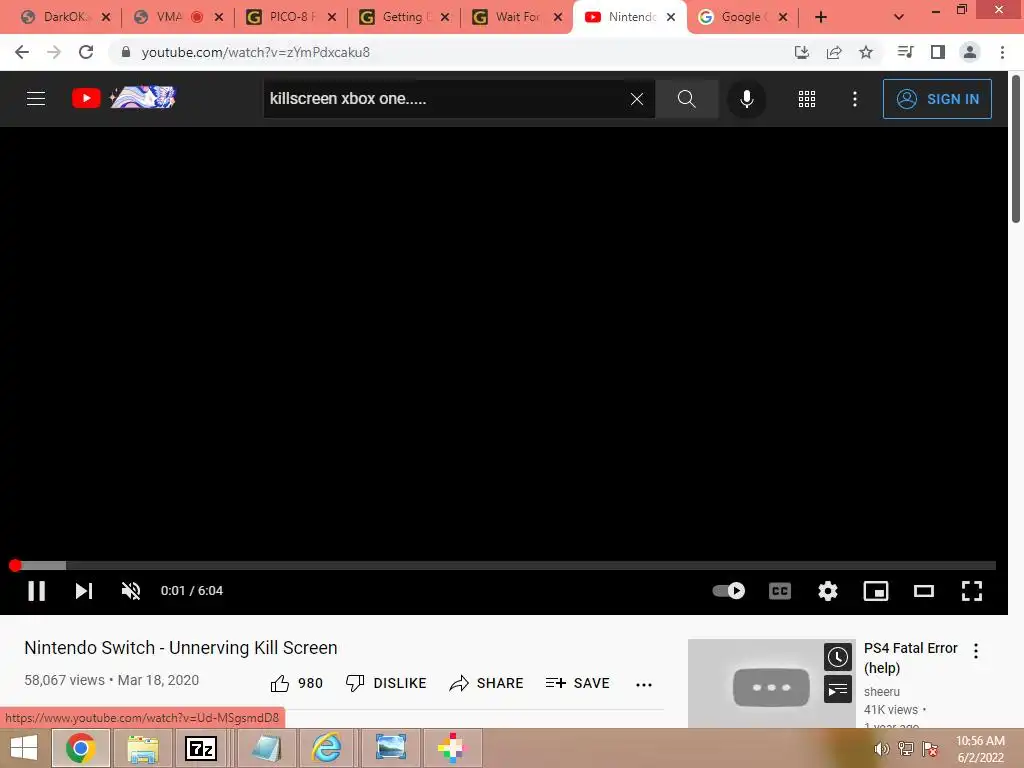Open more actions ellipsis below the video

click(644, 684)
